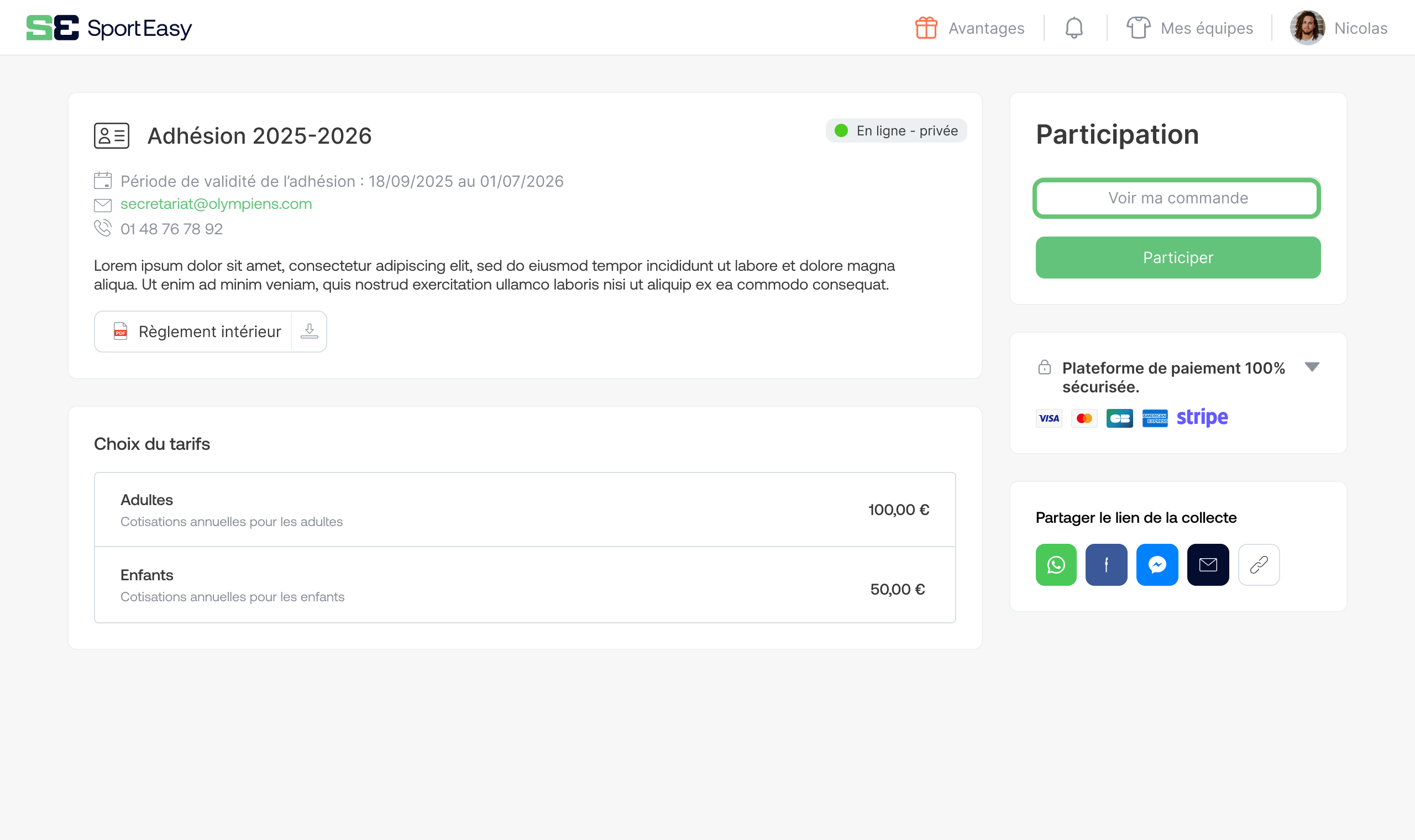Screen dimensions: 1415x840
Task: Click Nicolas profile avatar photo
Action: click(x=1307, y=28)
